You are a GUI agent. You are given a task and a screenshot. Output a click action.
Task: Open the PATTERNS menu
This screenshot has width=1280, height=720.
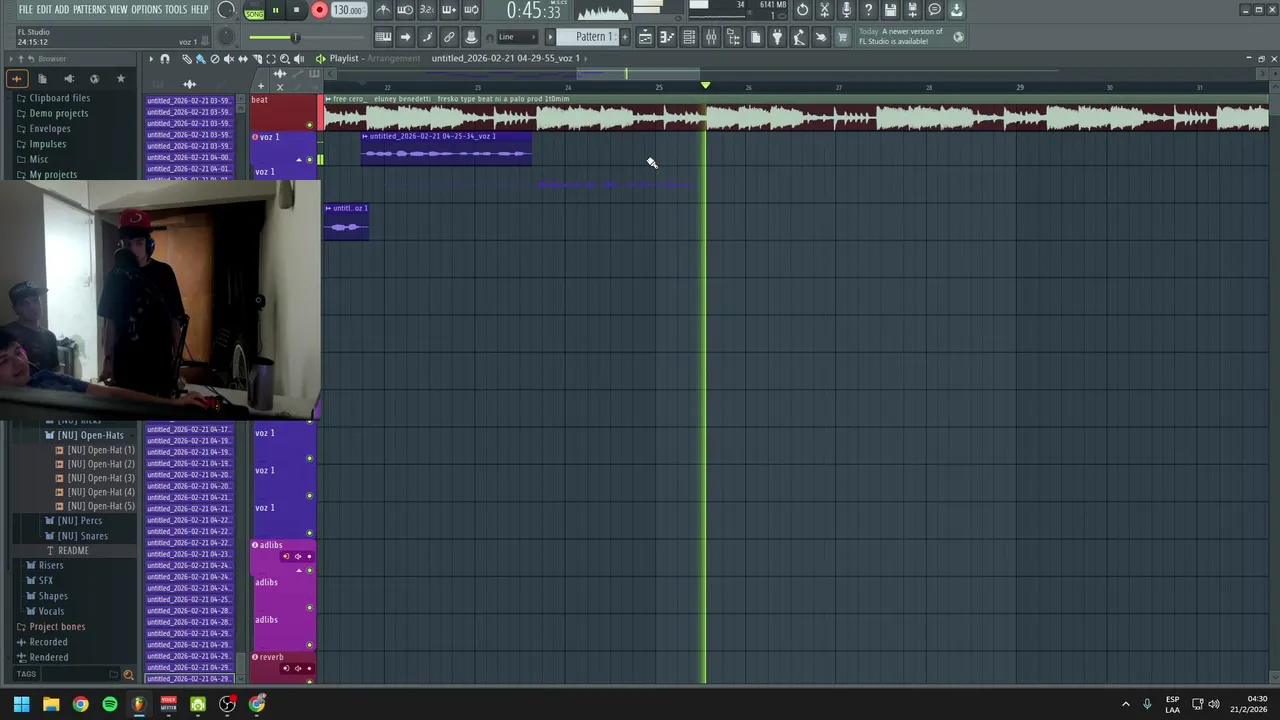[x=89, y=10]
